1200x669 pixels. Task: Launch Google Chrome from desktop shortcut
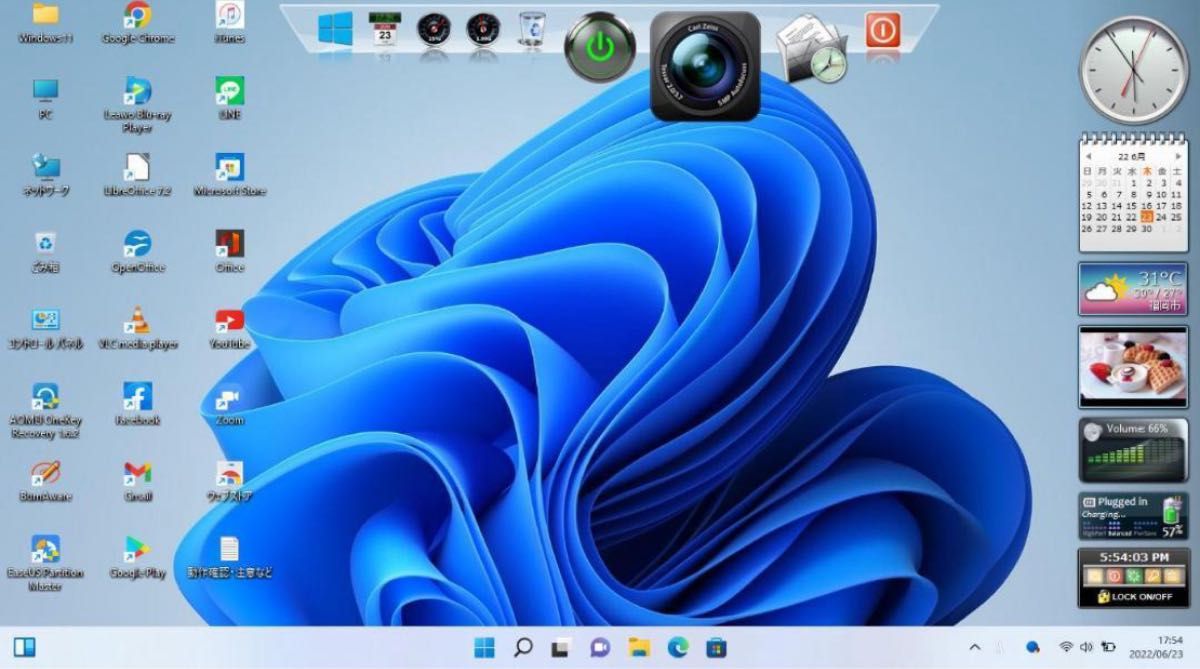click(137, 24)
